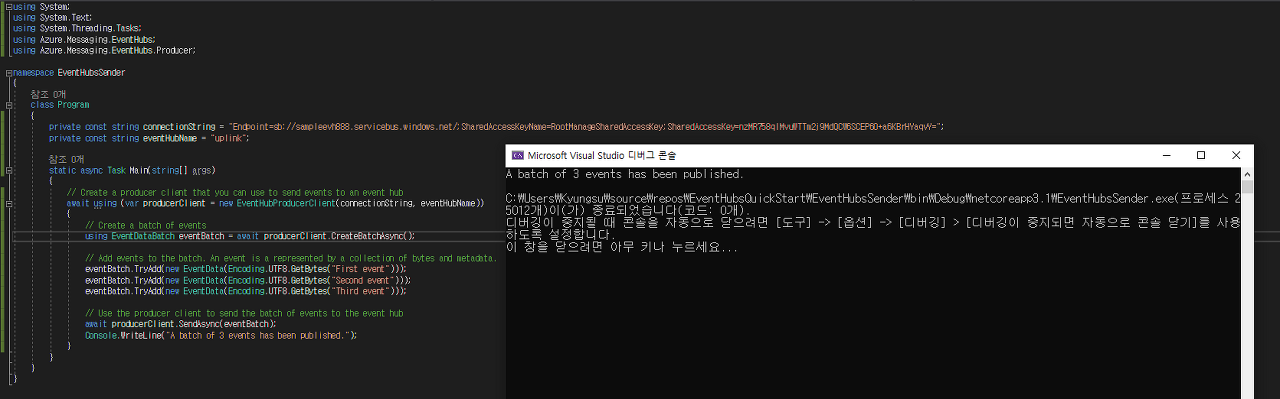Click the '// Add events to the batch' comment

(x=291, y=258)
